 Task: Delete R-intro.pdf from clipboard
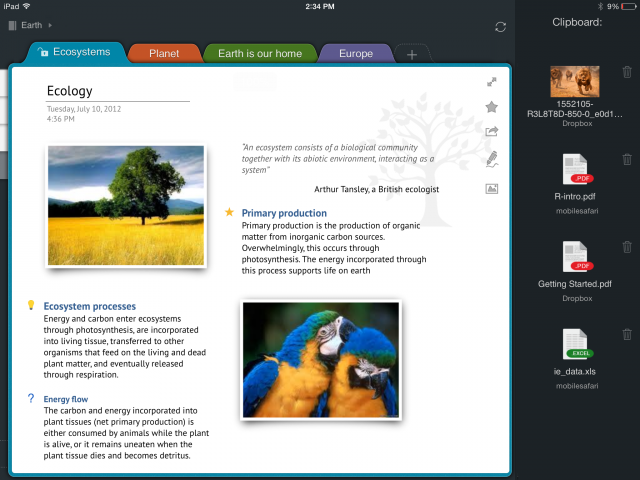627,159
